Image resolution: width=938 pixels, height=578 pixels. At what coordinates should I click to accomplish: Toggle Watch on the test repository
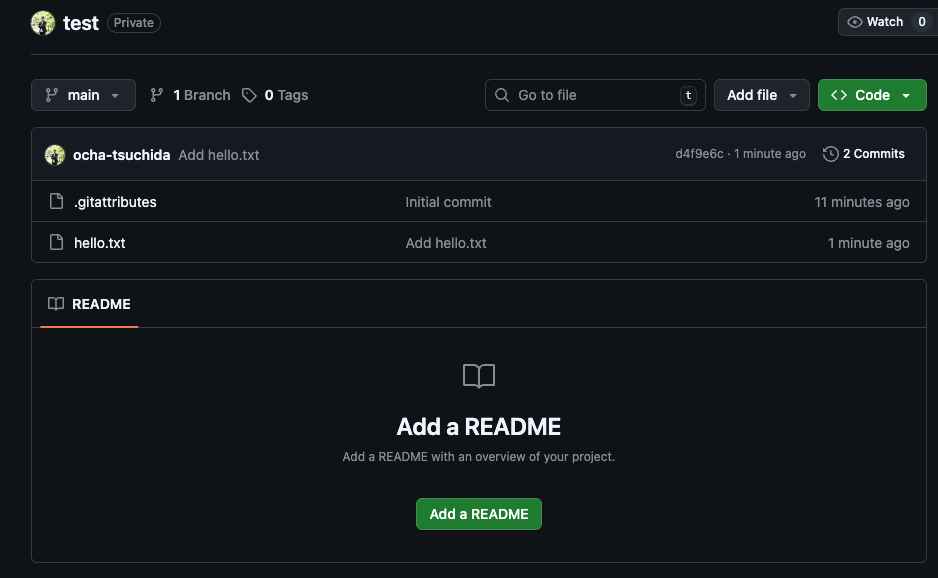coord(874,22)
